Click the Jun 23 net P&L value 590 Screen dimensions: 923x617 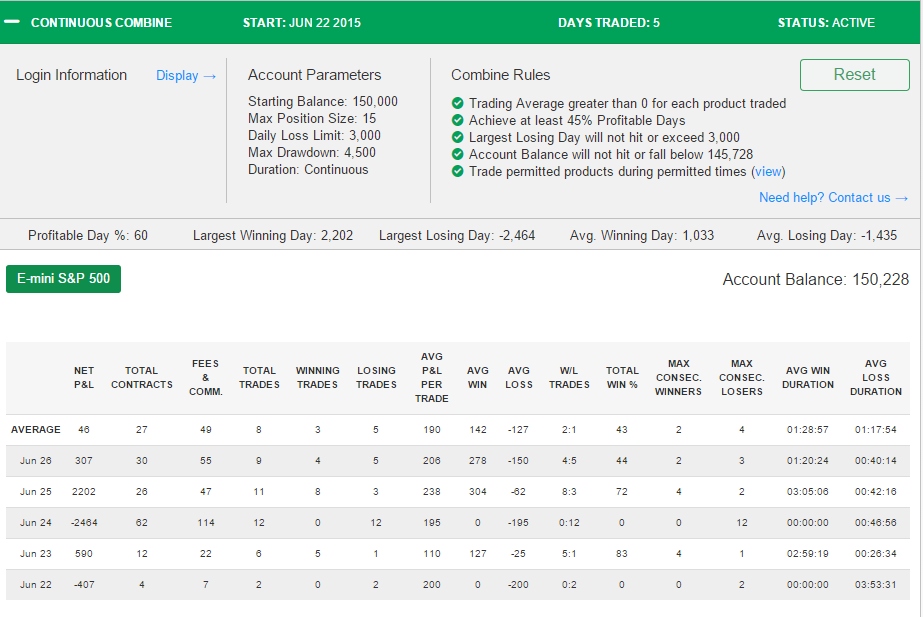tap(84, 554)
